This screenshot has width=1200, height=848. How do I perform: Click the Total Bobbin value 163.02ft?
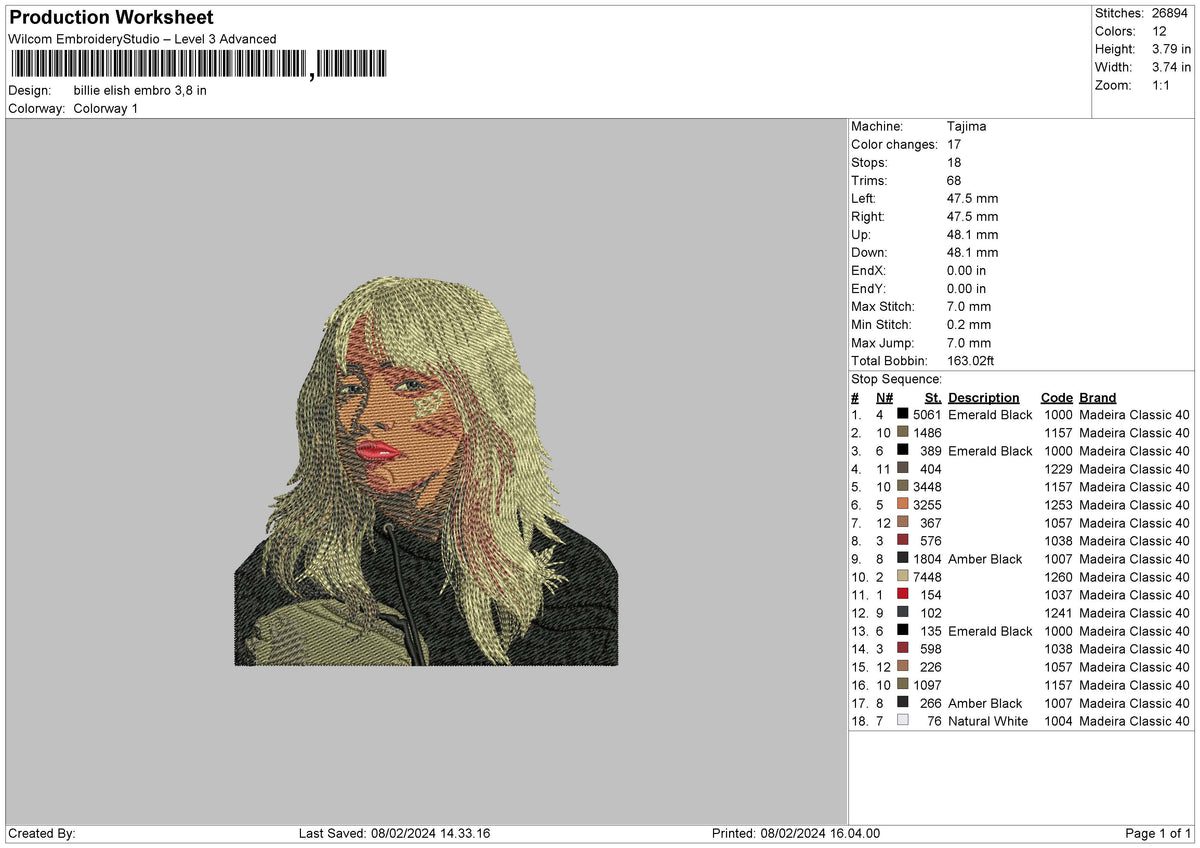[971, 360]
